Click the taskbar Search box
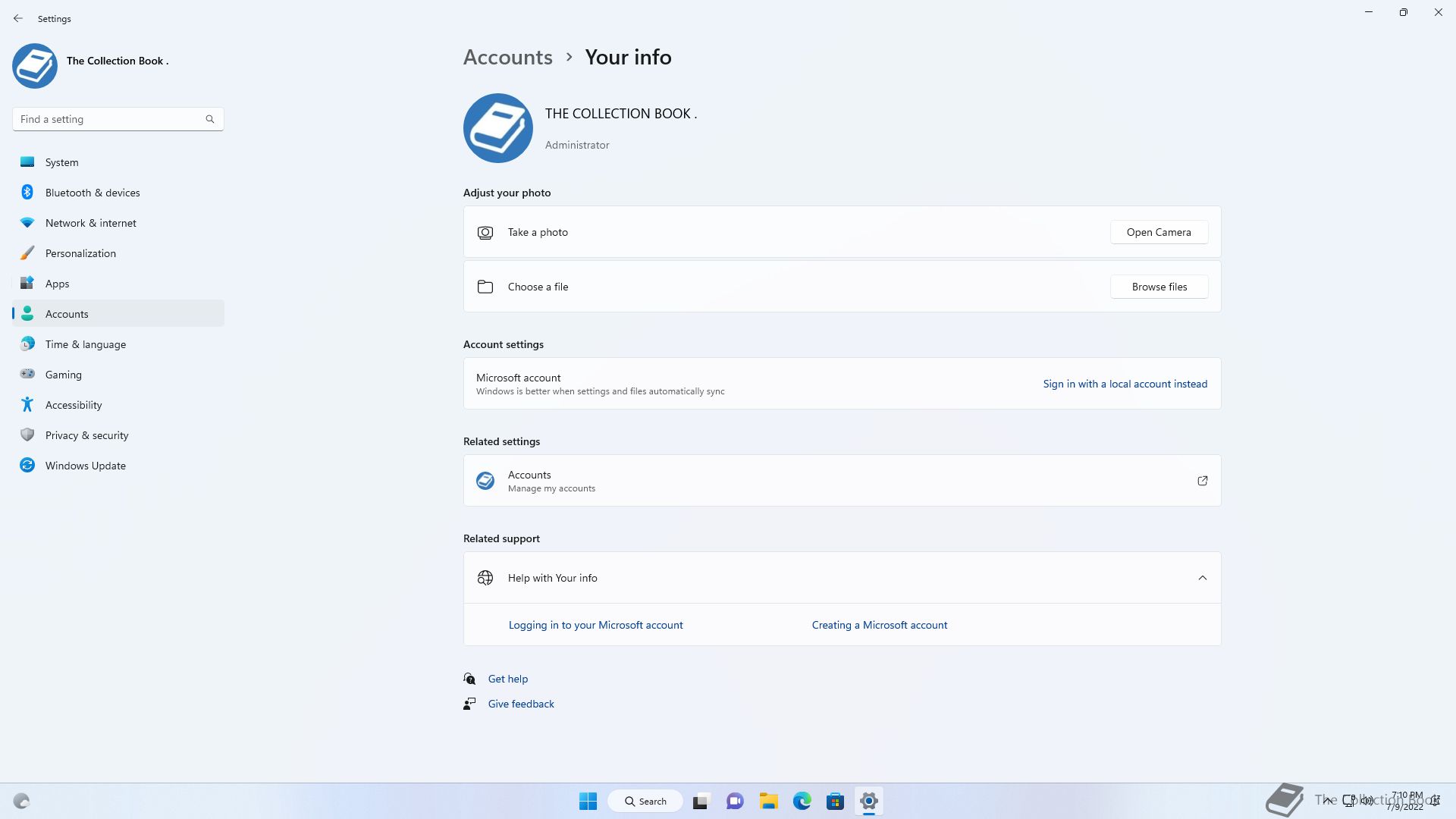 [645, 801]
